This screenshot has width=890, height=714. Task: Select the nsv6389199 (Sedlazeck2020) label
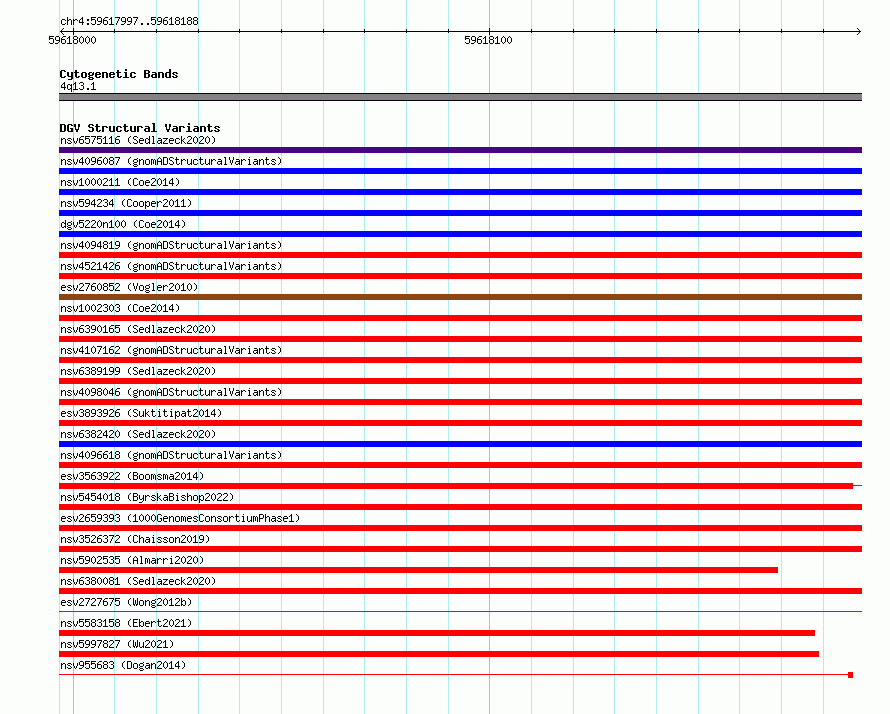pos(138,371)
